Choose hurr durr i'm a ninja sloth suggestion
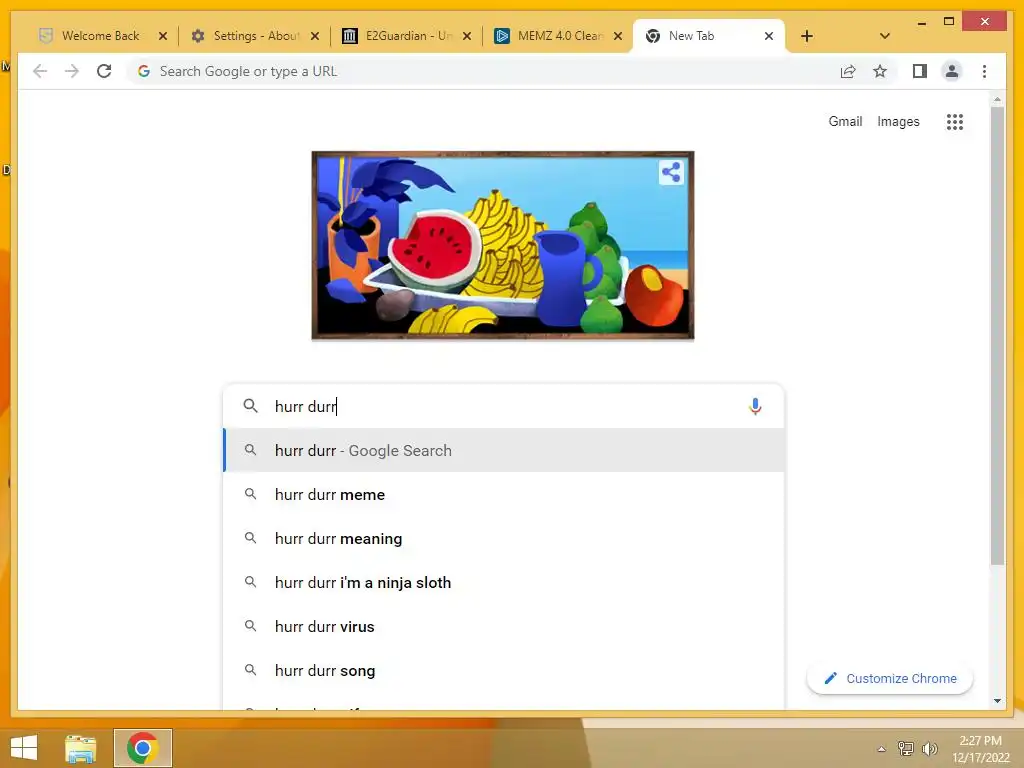 (503, 583)
